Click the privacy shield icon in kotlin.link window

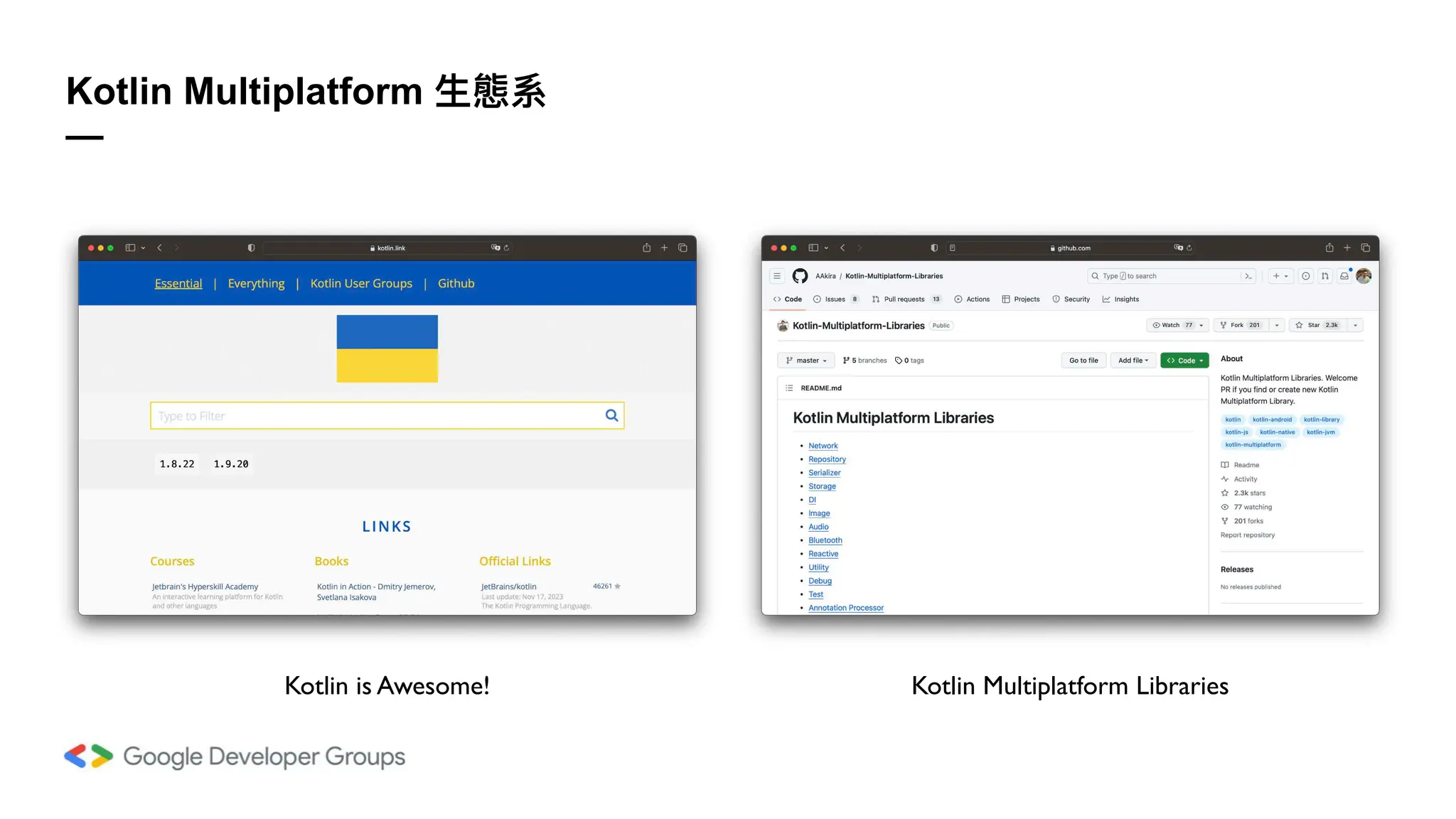(x=251, y=247)
